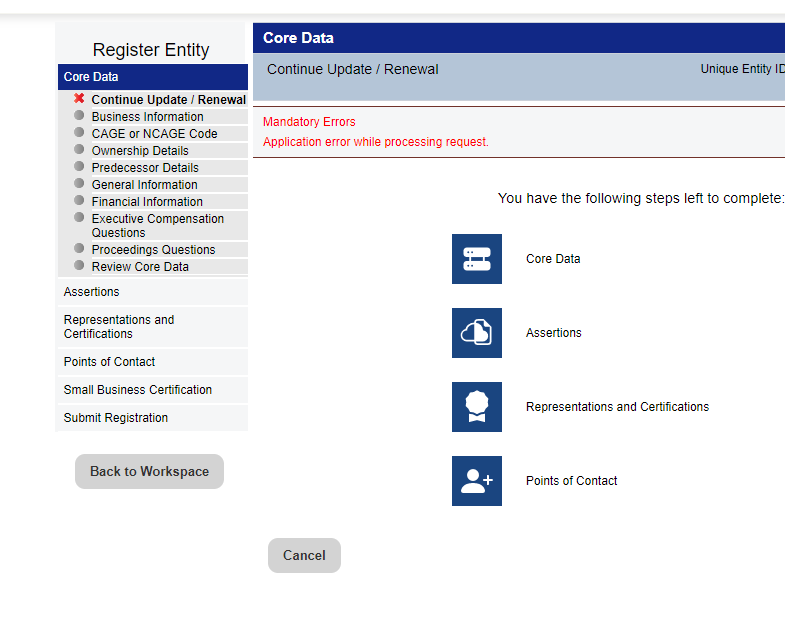Open Representations and Certifications in the sidebar

click(x=153, y=327)
